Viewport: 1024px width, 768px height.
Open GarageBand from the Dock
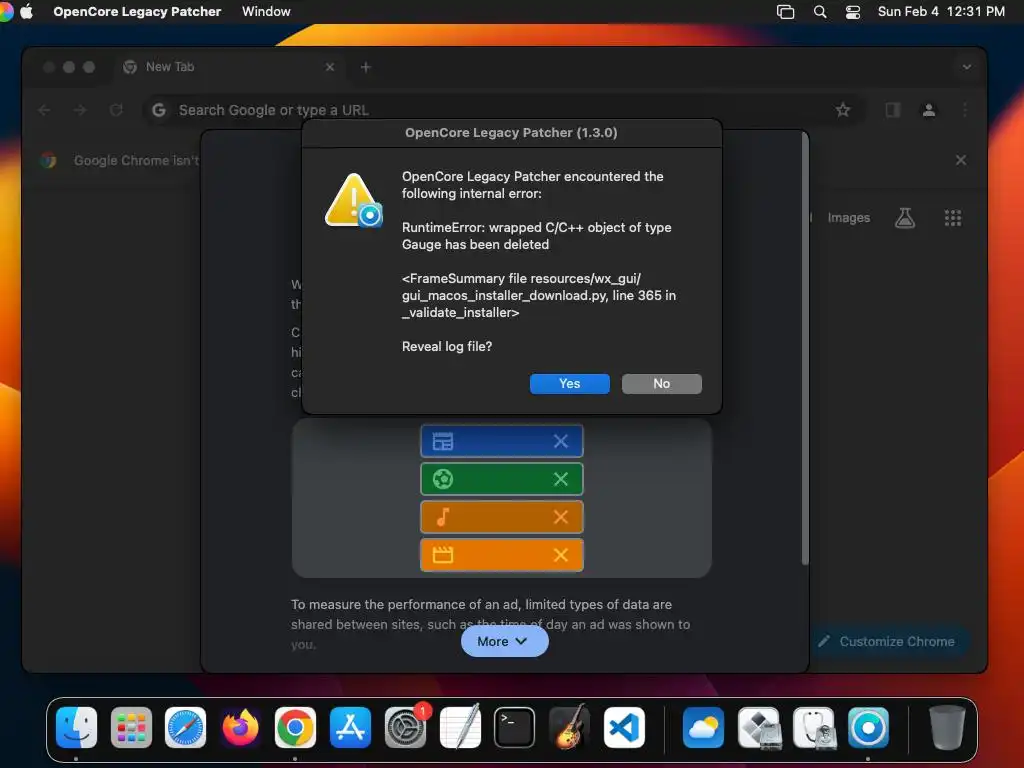(569, 727)
